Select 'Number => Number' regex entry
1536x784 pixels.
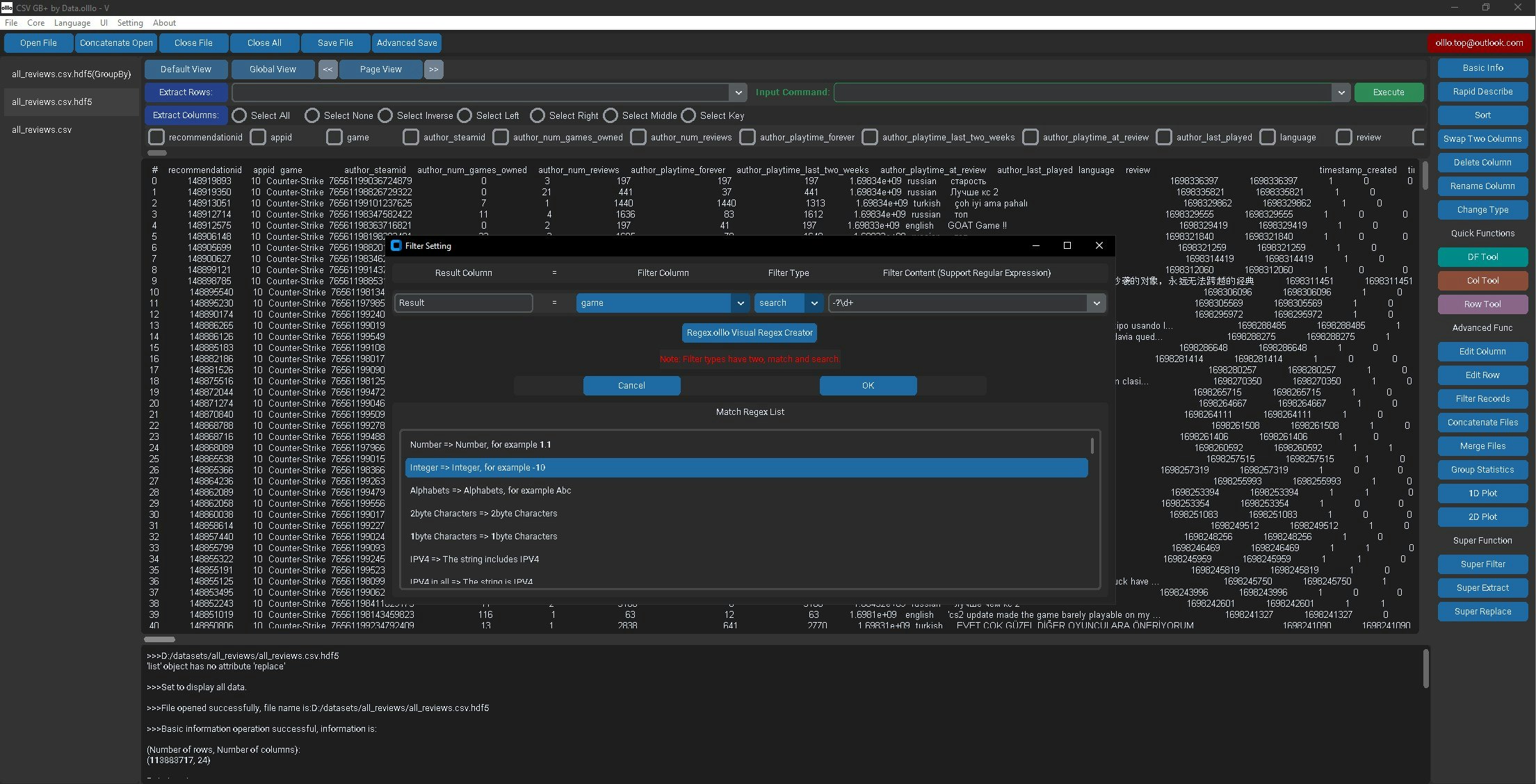pos(746,445)
